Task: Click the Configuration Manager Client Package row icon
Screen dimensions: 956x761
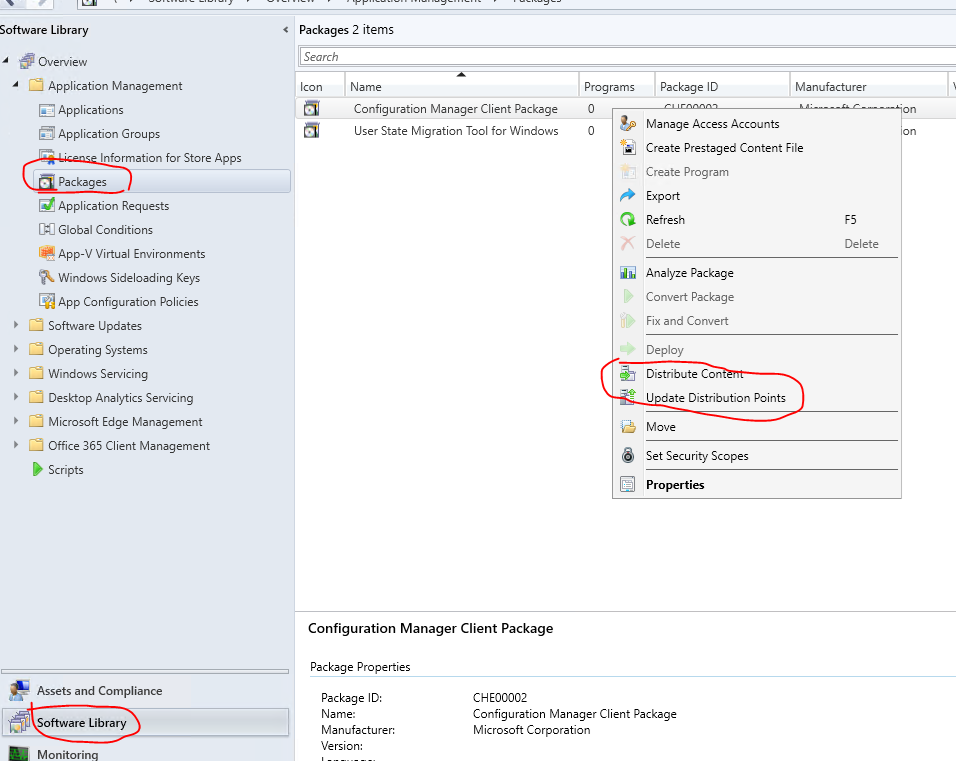Action: tap(312, 109)
